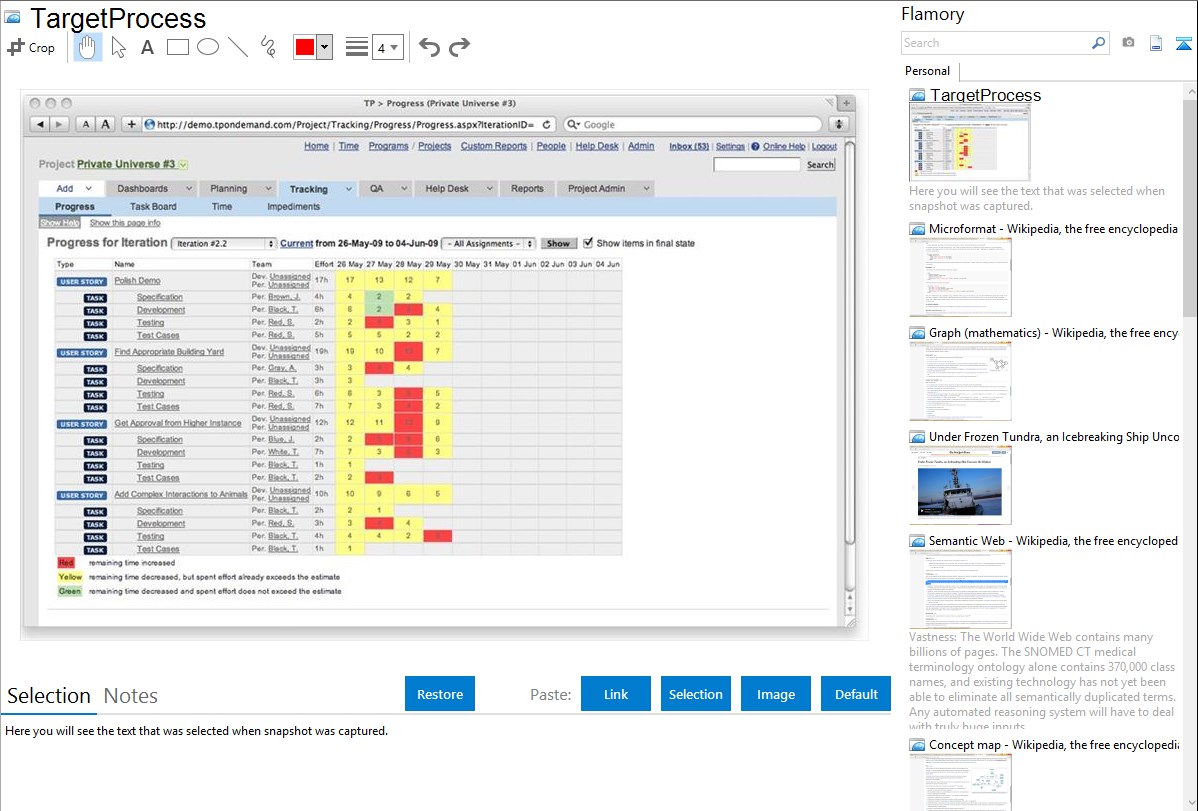The width and height of the screenshot is (1198, 811).
Task: Click the Task Board tab in snapshot
Action: pos(153,206)
